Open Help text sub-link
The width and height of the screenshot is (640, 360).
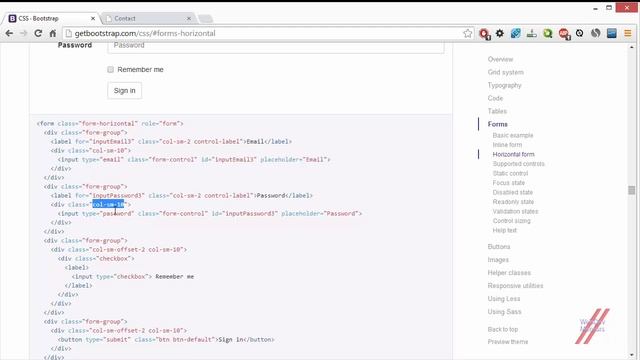pyautogui.click(x=504, y=231)
